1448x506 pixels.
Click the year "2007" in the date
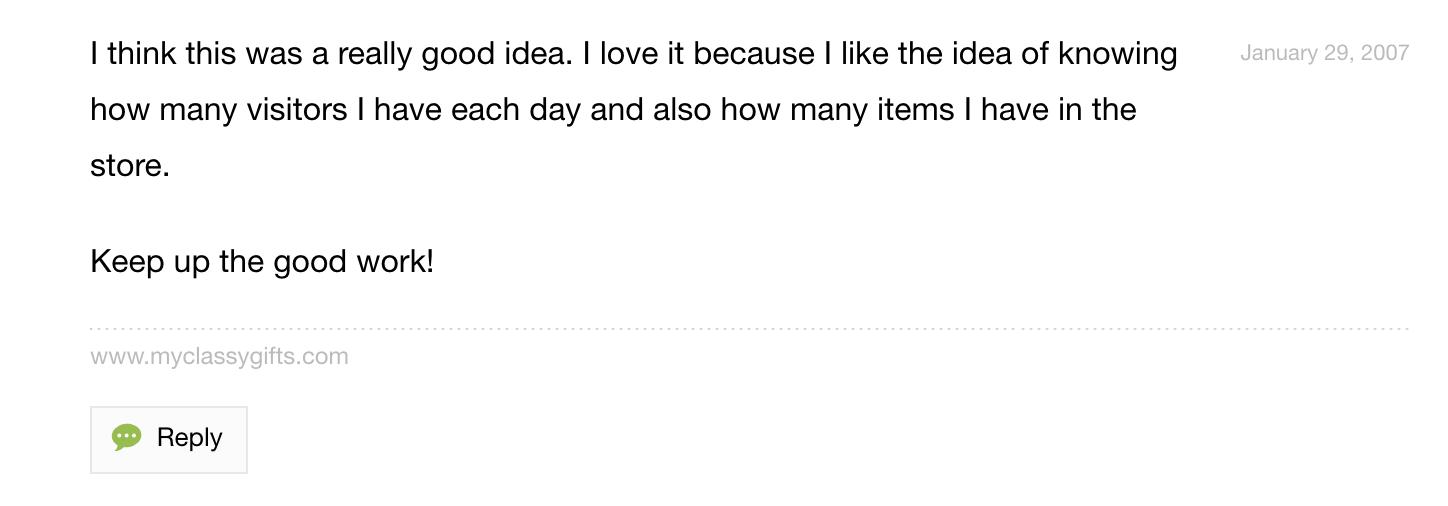pyautogui.click(x=1384, y=53)
